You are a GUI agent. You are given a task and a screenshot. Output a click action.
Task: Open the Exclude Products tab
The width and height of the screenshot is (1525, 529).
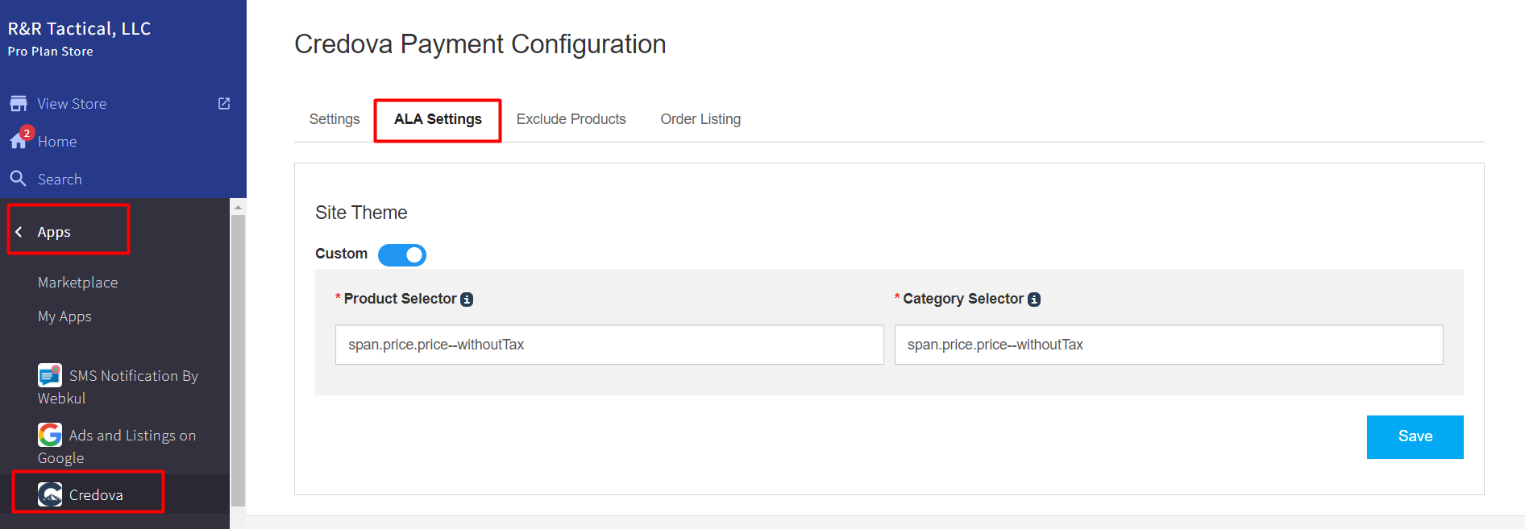[571, 119]
